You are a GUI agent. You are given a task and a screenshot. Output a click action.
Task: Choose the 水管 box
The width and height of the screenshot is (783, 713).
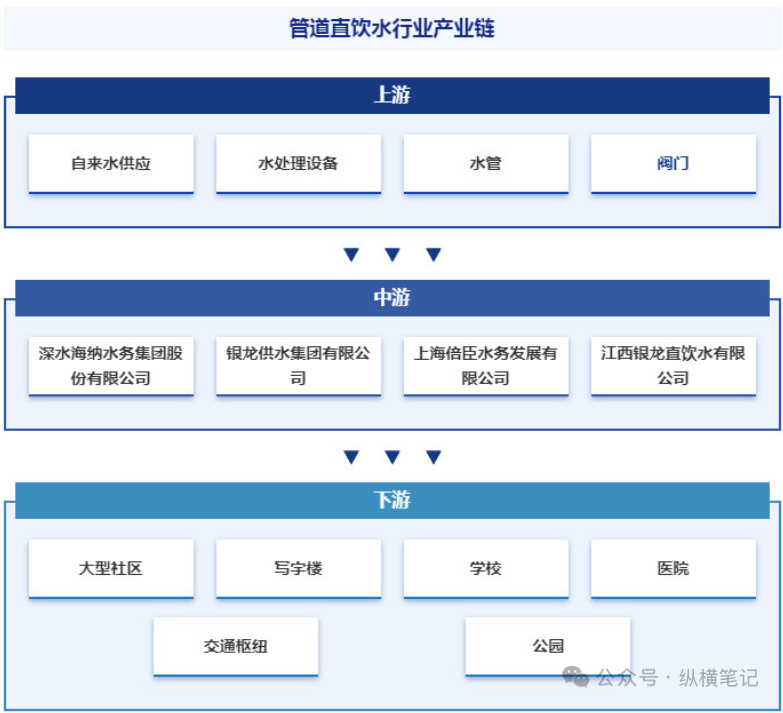(x=486, y=163)
